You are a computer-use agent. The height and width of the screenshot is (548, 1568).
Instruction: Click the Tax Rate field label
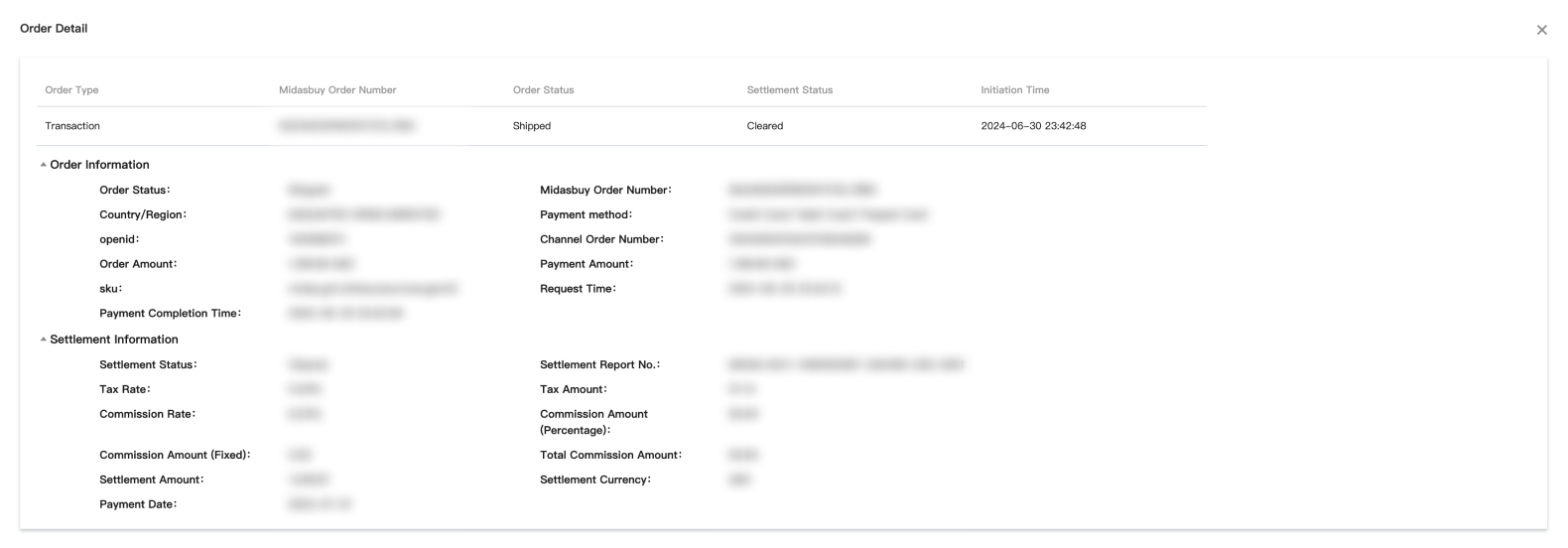point(125,389)
